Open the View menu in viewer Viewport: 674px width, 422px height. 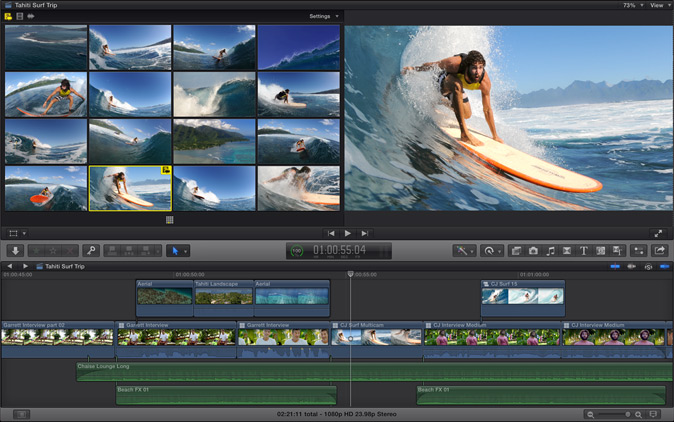tap(659, 5)
